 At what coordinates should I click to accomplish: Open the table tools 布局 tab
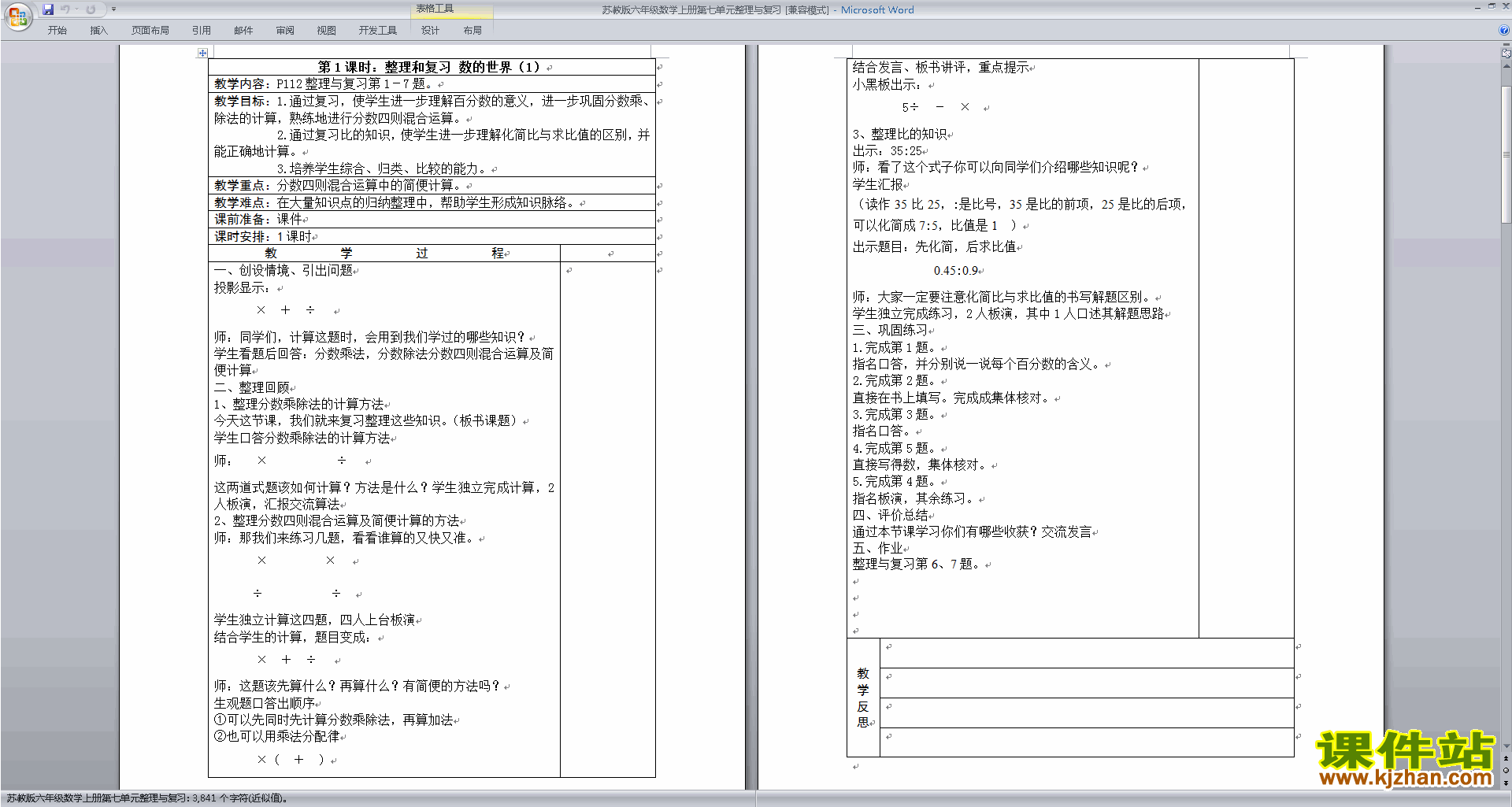pyautogui.click(x=472, y=31)
